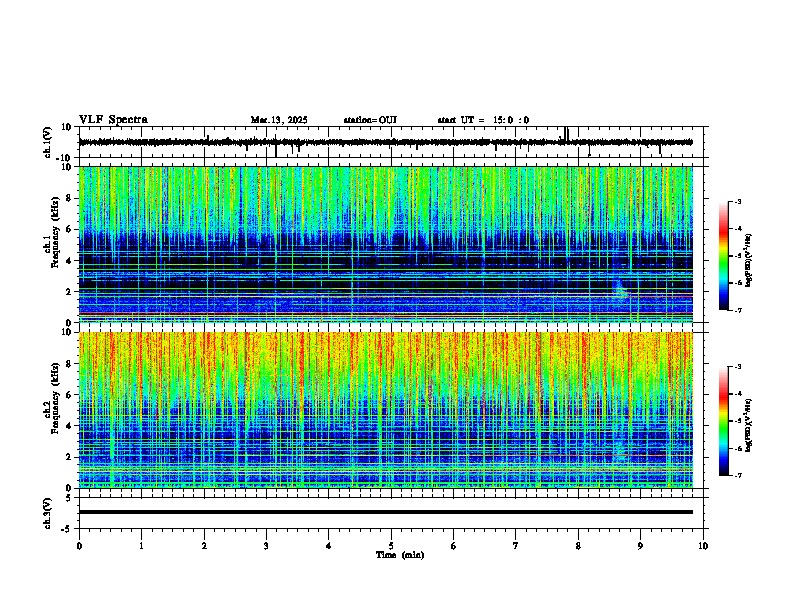Click time axis tick label "2"

pyautogui.click(x=204, y=546)
